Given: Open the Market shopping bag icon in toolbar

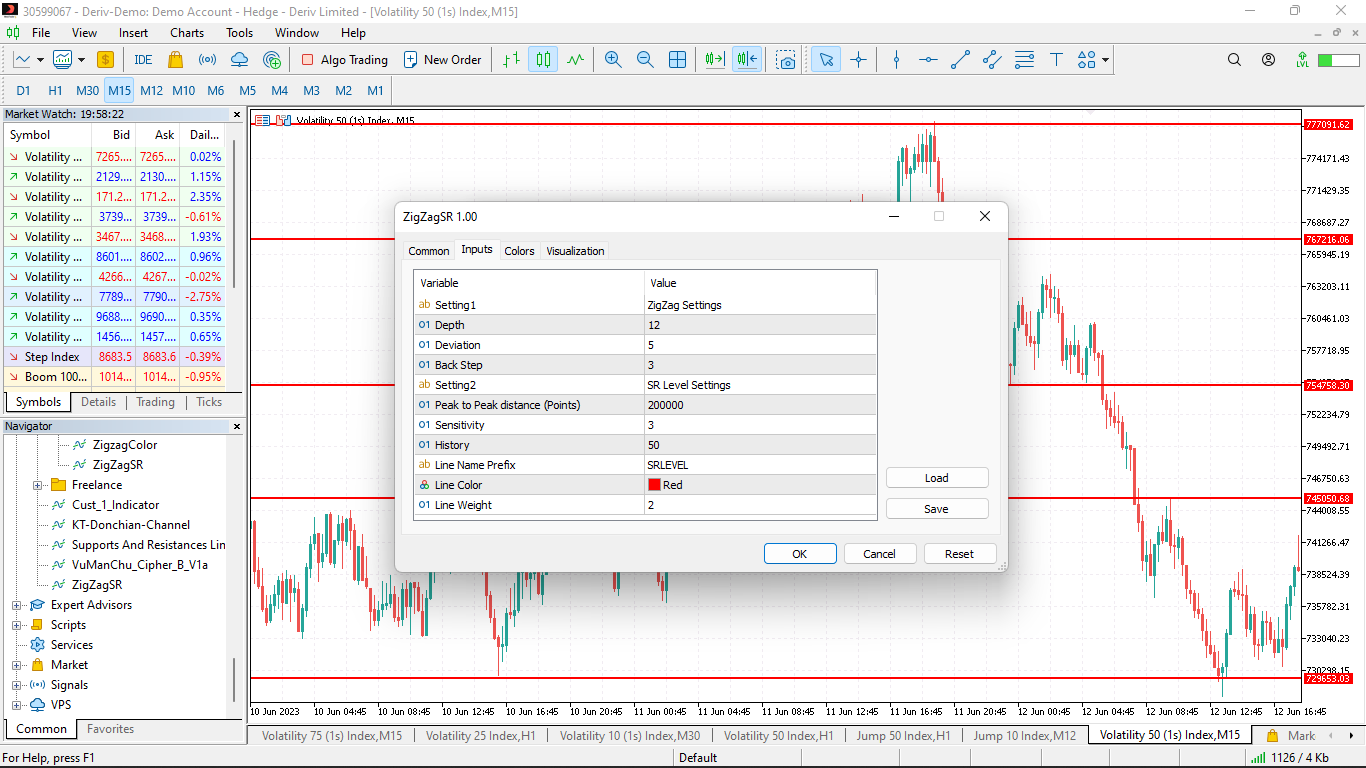Looking at the screenshot, I should [x=175, y=60].
